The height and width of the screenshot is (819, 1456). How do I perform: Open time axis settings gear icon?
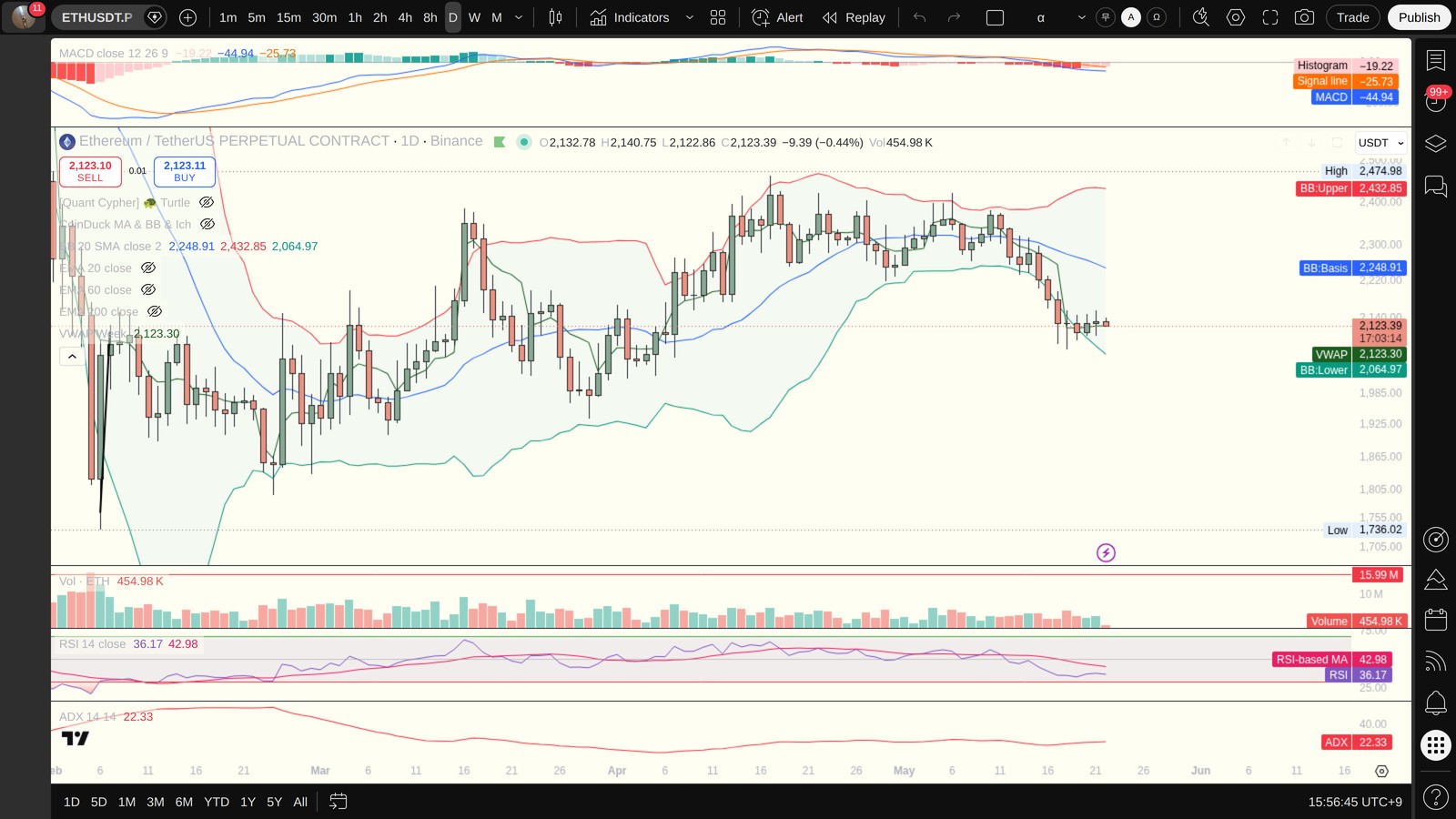point(1381,771)
